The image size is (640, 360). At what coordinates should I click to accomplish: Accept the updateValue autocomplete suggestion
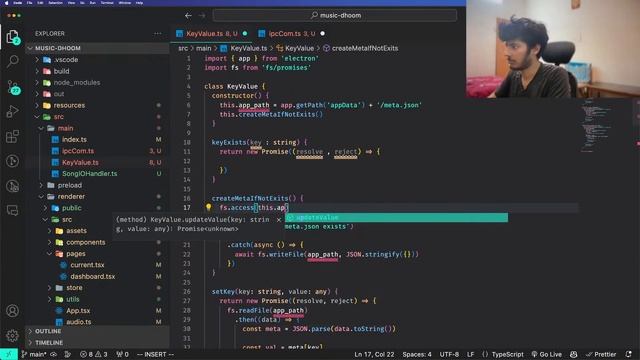pos(396,218)
